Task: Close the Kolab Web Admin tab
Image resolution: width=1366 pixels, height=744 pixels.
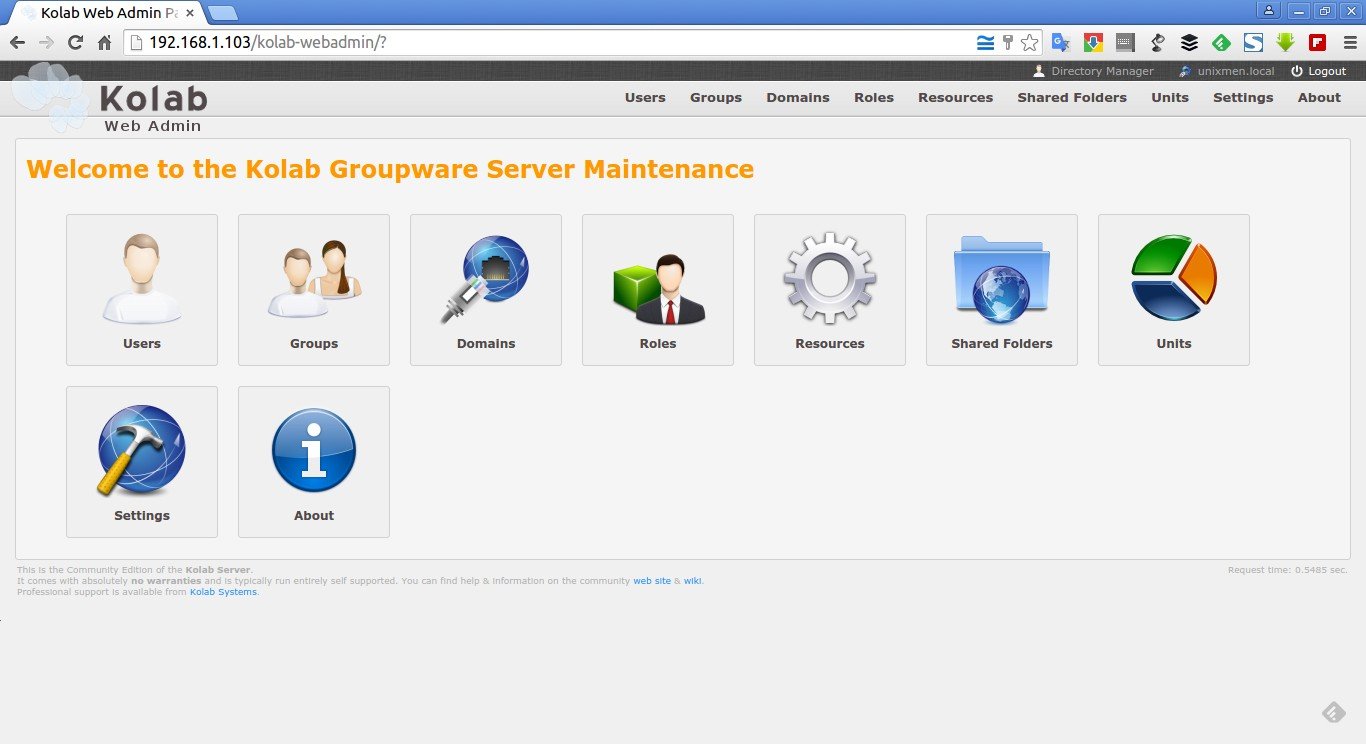Action: click(x=190, y=13)
